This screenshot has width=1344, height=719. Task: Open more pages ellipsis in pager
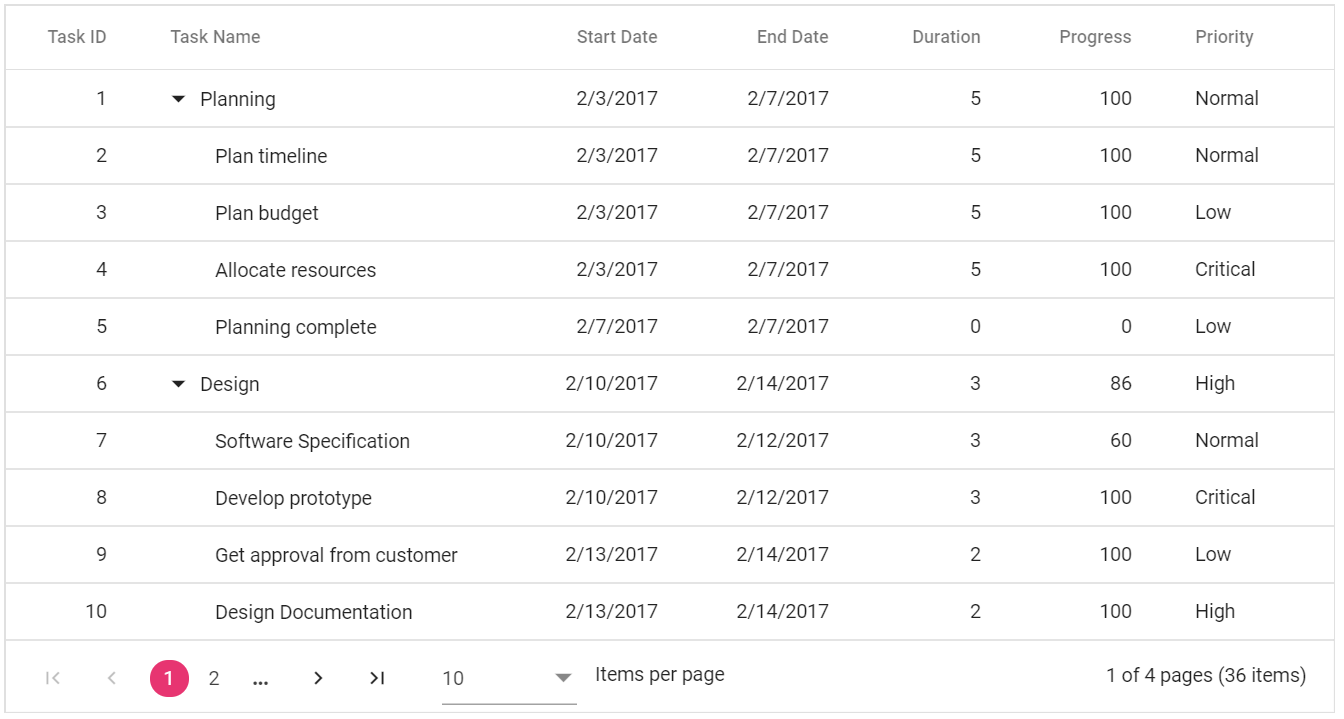261,679
